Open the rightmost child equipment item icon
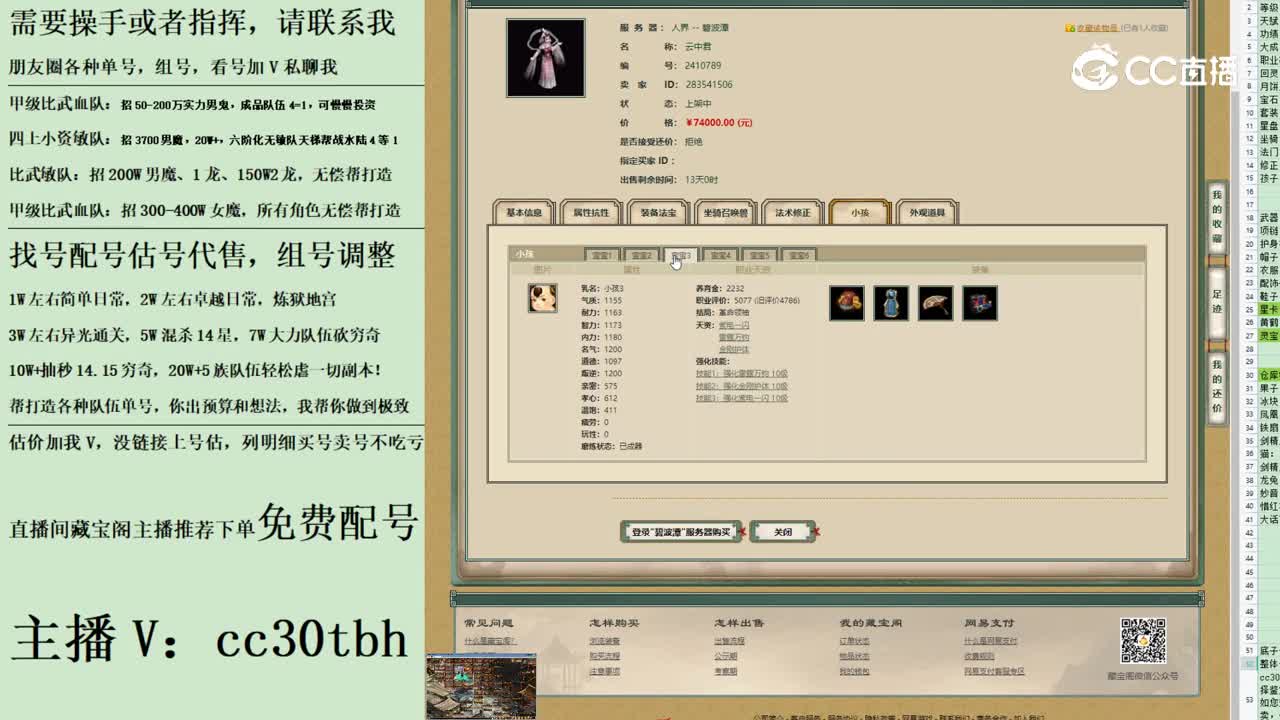The image size is (1280, 720). (980, 304)
